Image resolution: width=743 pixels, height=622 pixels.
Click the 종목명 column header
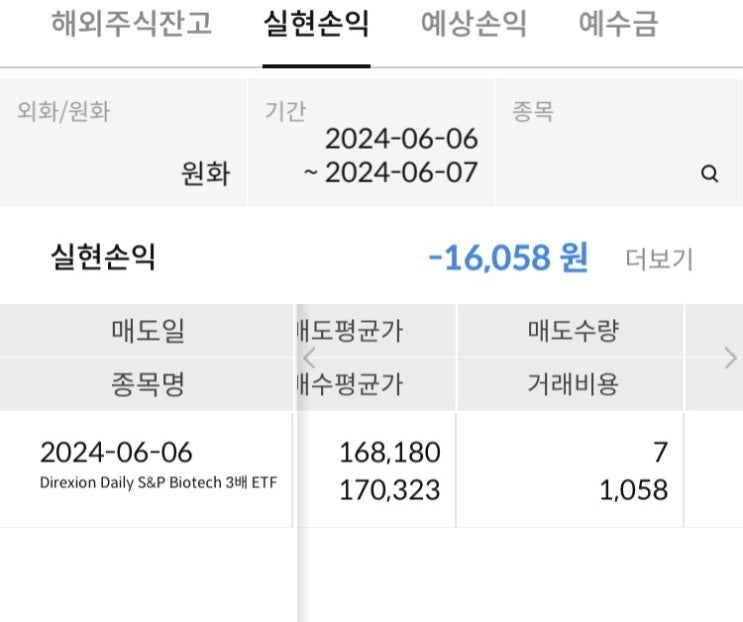click(148, 384)
